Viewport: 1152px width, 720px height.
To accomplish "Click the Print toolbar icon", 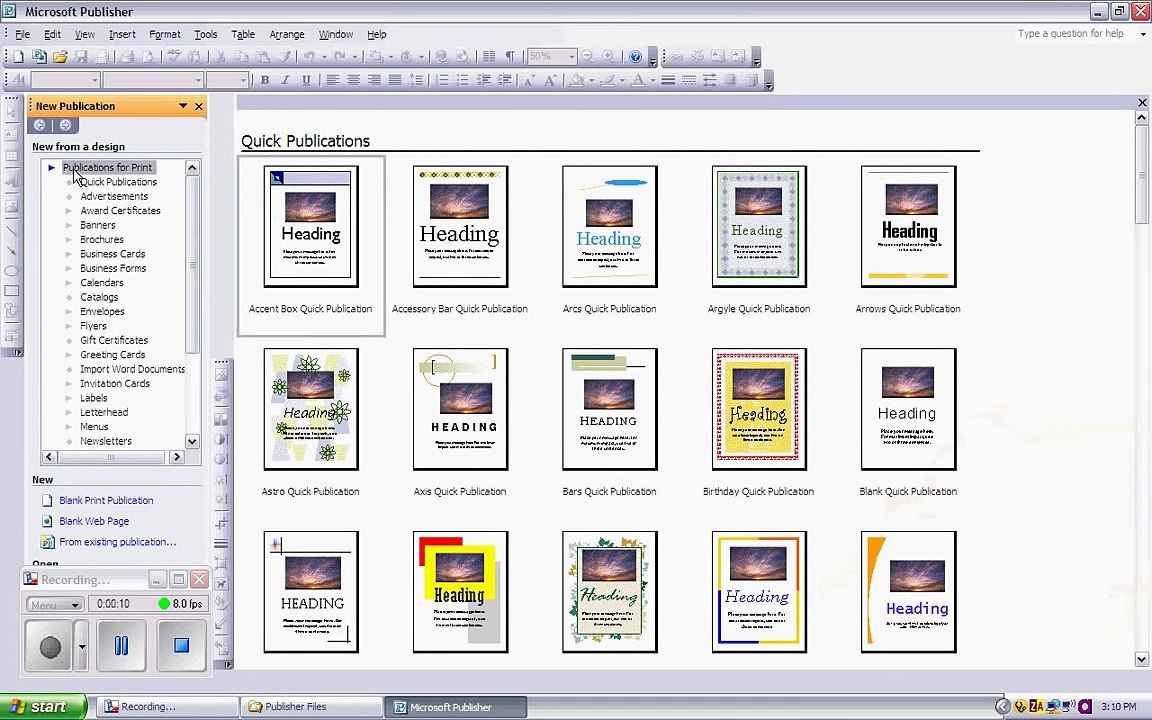I will tap(127, 57).
